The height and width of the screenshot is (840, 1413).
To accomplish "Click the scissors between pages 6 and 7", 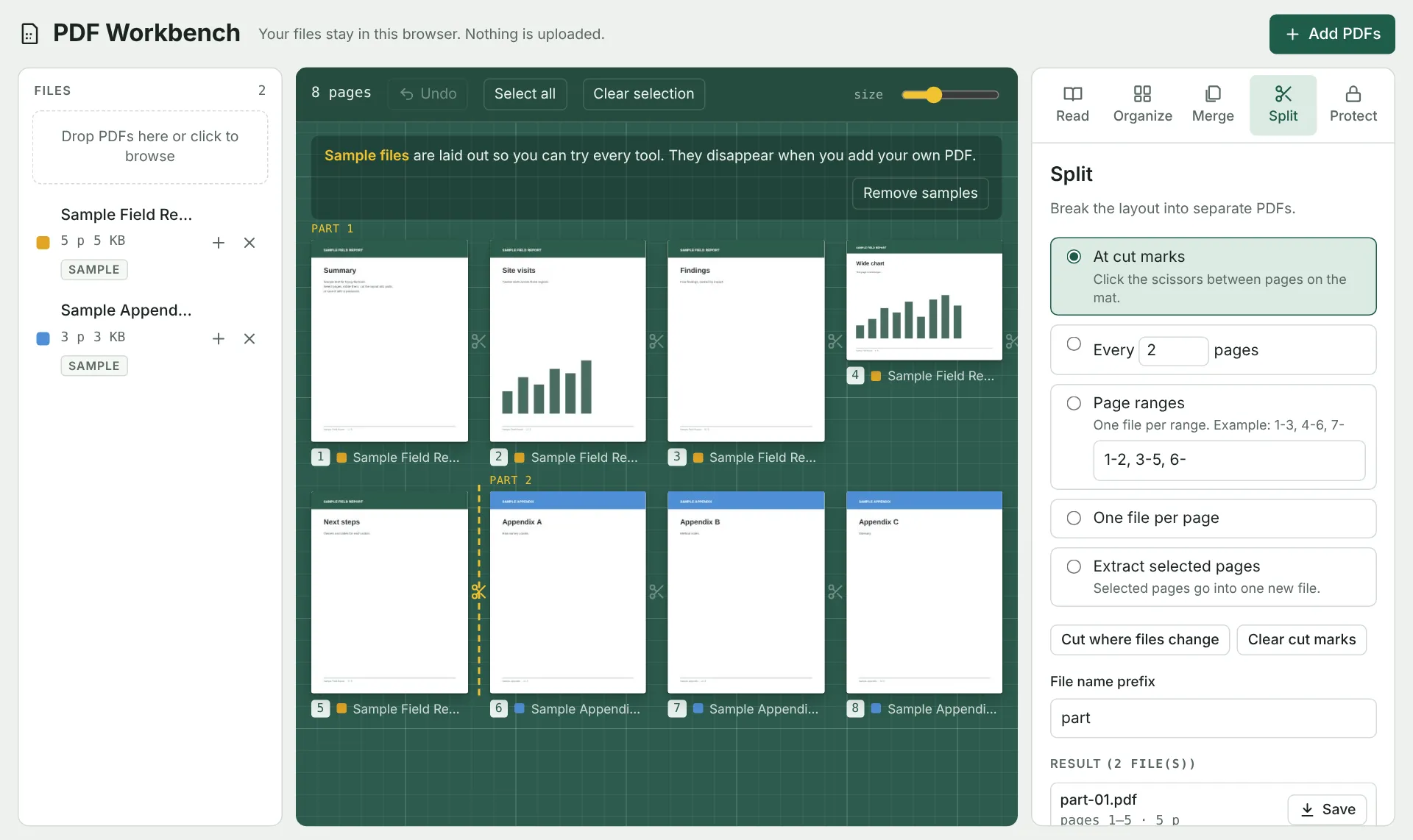I will pyautogui.click(x=656, y=591).
